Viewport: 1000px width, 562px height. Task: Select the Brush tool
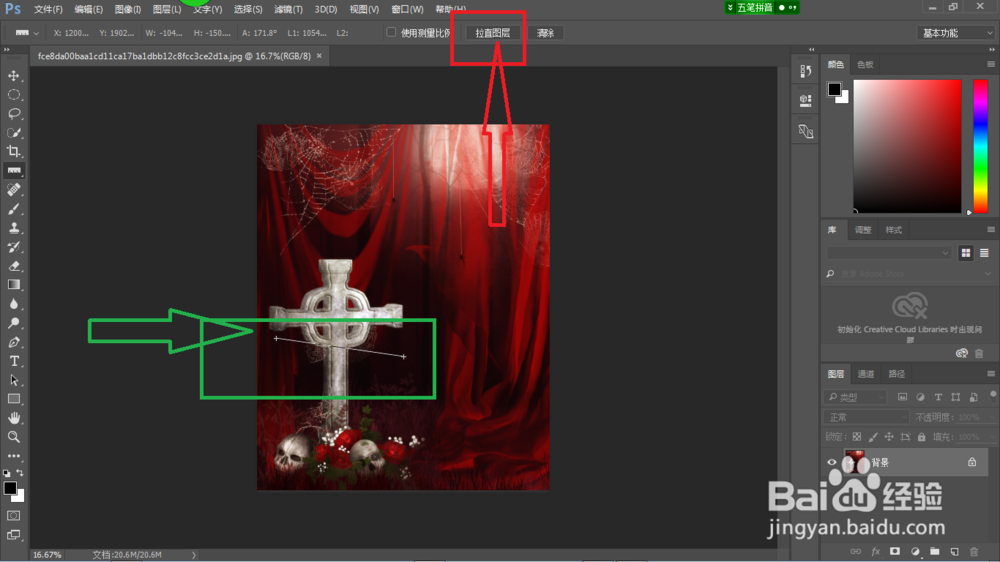pos(13,209)
